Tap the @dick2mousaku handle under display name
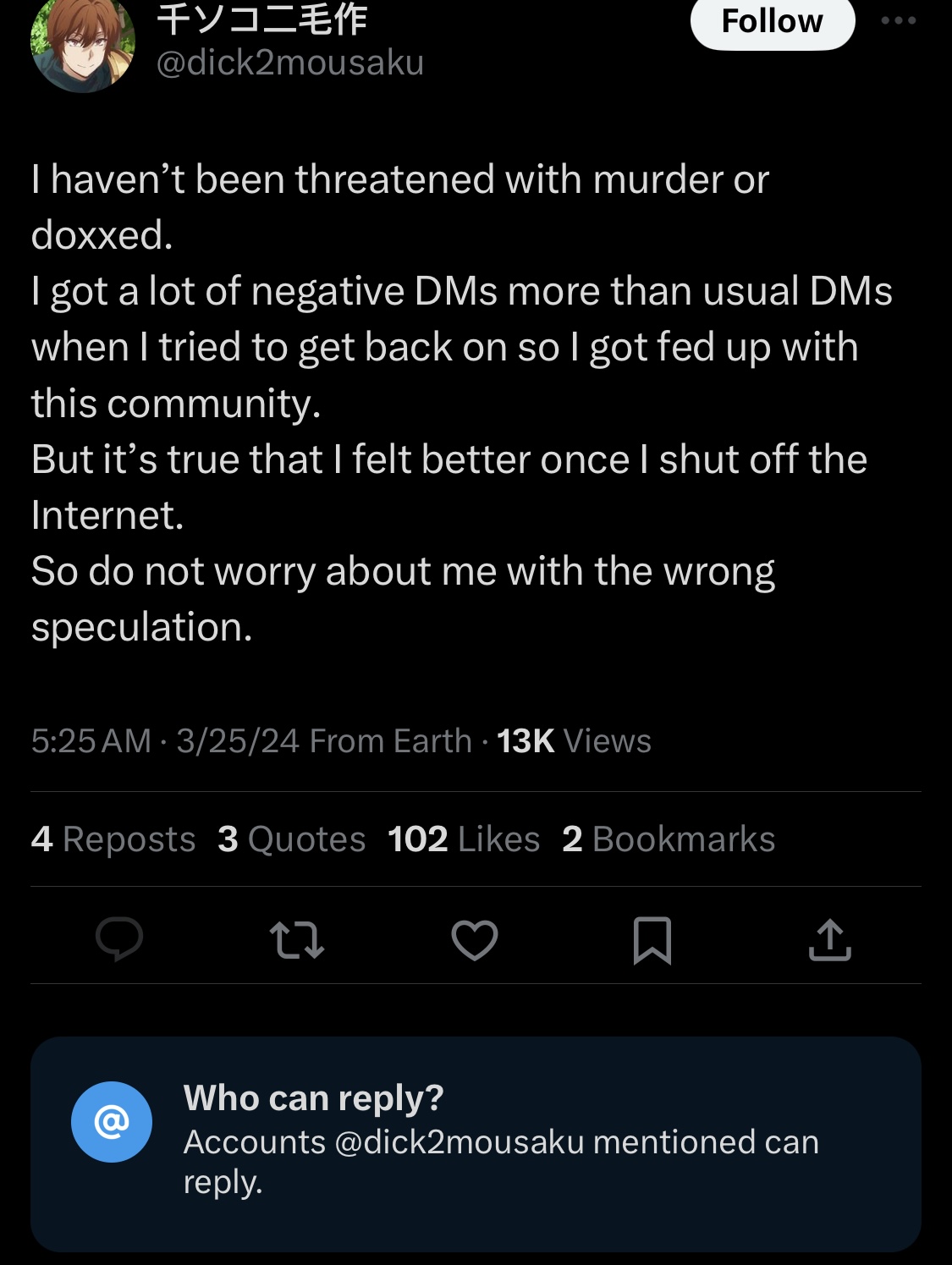Viewport: 952px width, 1265px height. [290, 63]
